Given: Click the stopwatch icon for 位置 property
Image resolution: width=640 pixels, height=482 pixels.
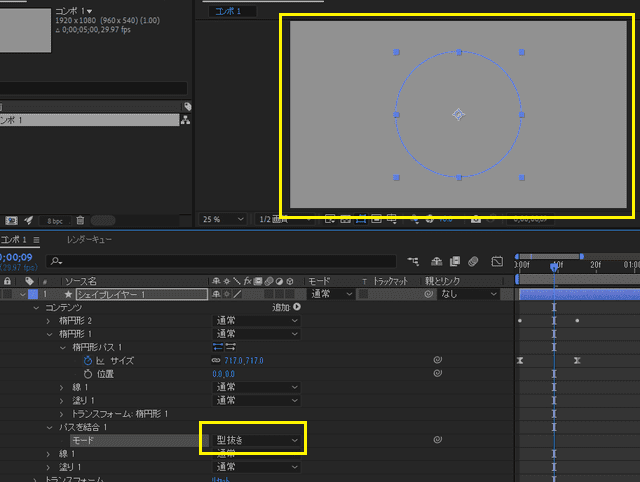Looking at the screenshot, I should pos(88,374).
